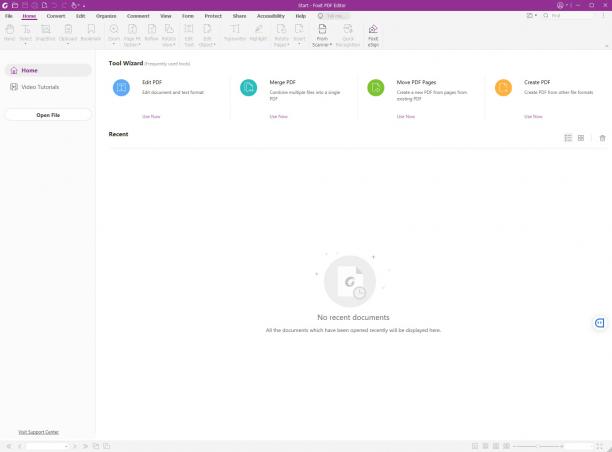612x452 pixels.
Task: Click the orange Create PDF icon
Action: pyautogui.click(x=503, y=87)
